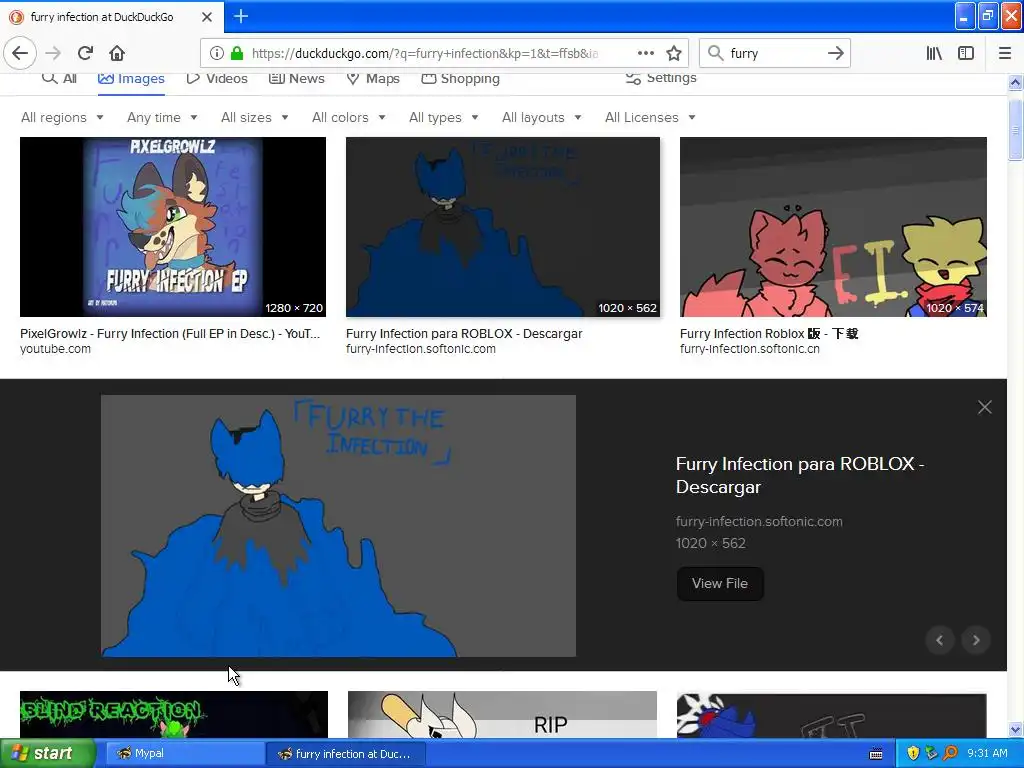Viewport: 1024px width, 768px height.
Task: Click furry-infection.softonic.com in detail panel
Action: 759,522
